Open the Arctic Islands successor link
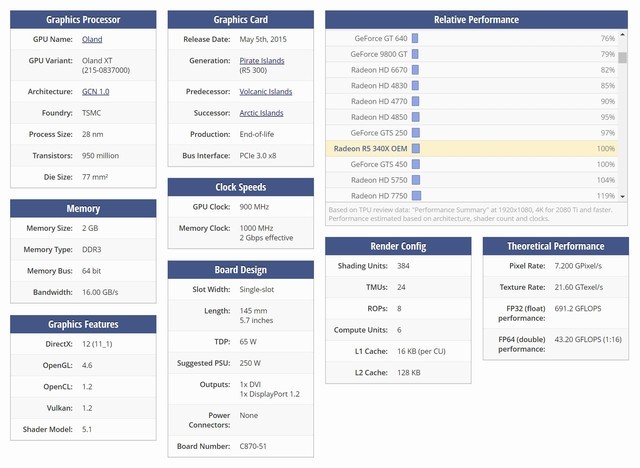This screenshot has height=468, width=640. coord(261,113)
